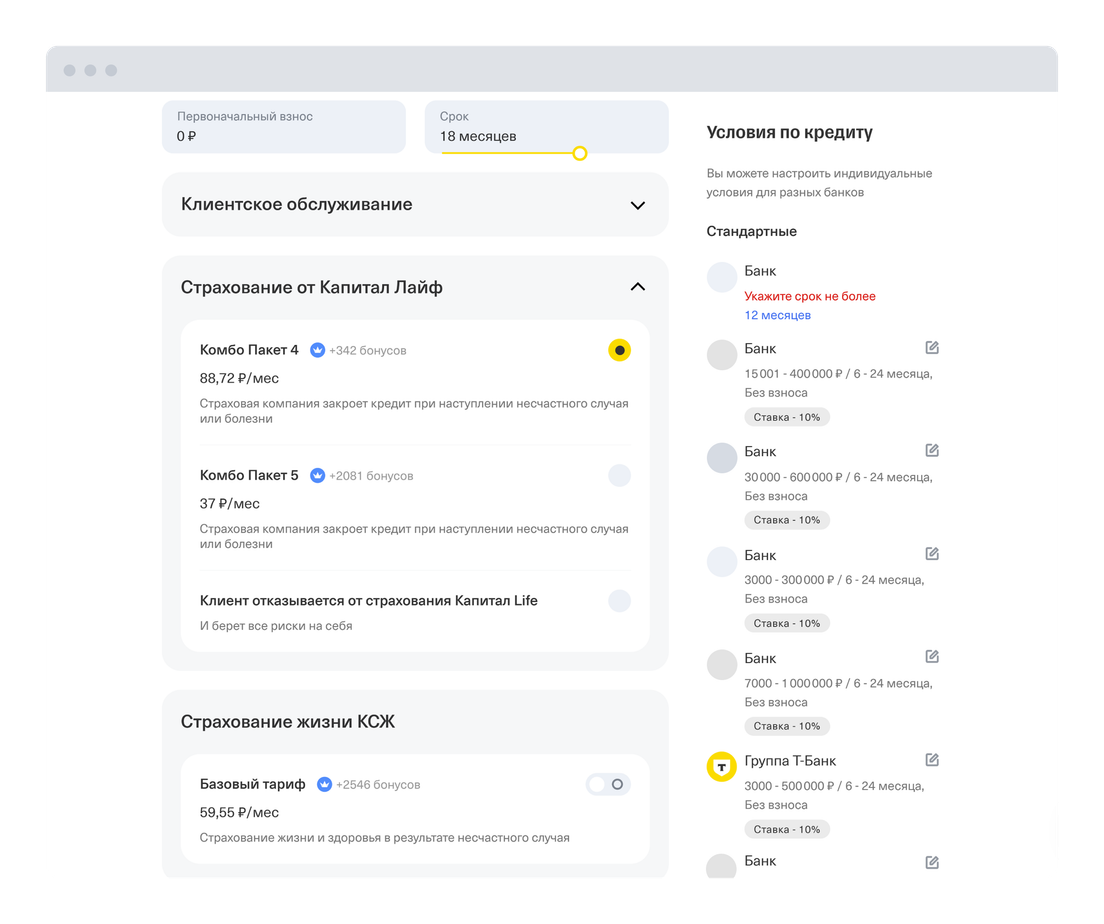Collapse the Страхование от Капитал Лайф section
This screenshot has height=924, width=1104.
pyautogui.click(x=638, y=287)
